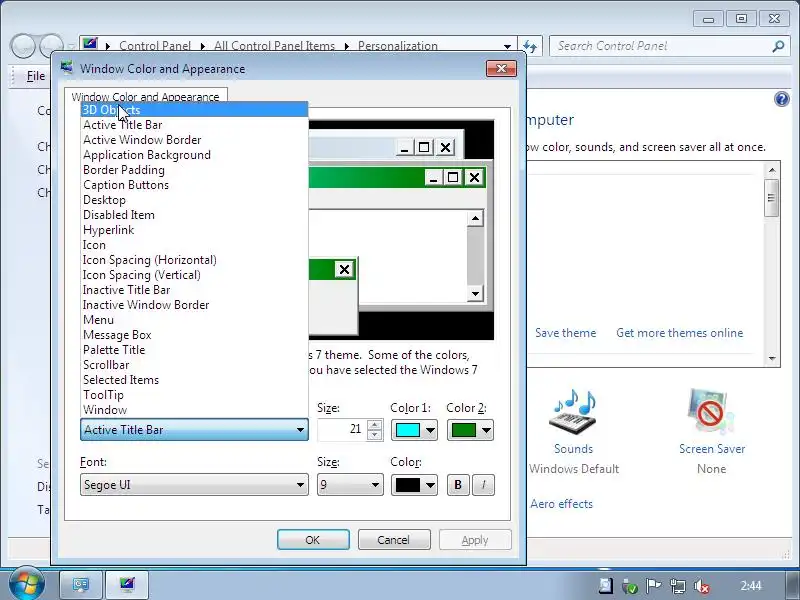Click OK in the dialog
This screenshot has height=600, width=800.
click(x=313, y=540)
